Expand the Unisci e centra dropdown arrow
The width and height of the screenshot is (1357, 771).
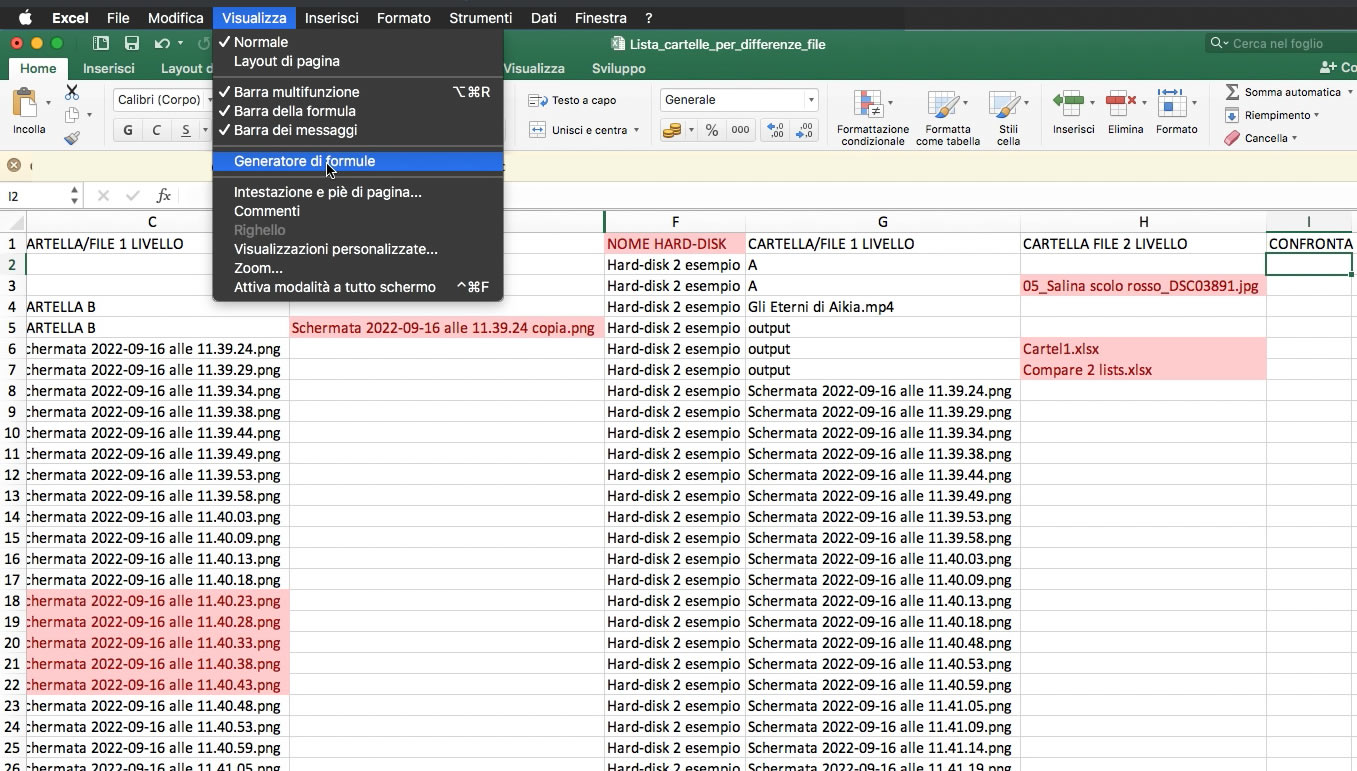[636, 130]
